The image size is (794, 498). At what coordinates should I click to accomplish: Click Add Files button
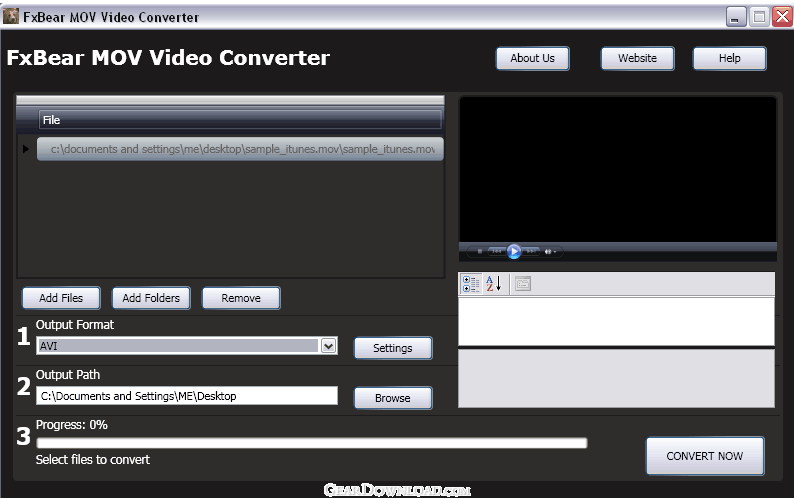(61, 298)
